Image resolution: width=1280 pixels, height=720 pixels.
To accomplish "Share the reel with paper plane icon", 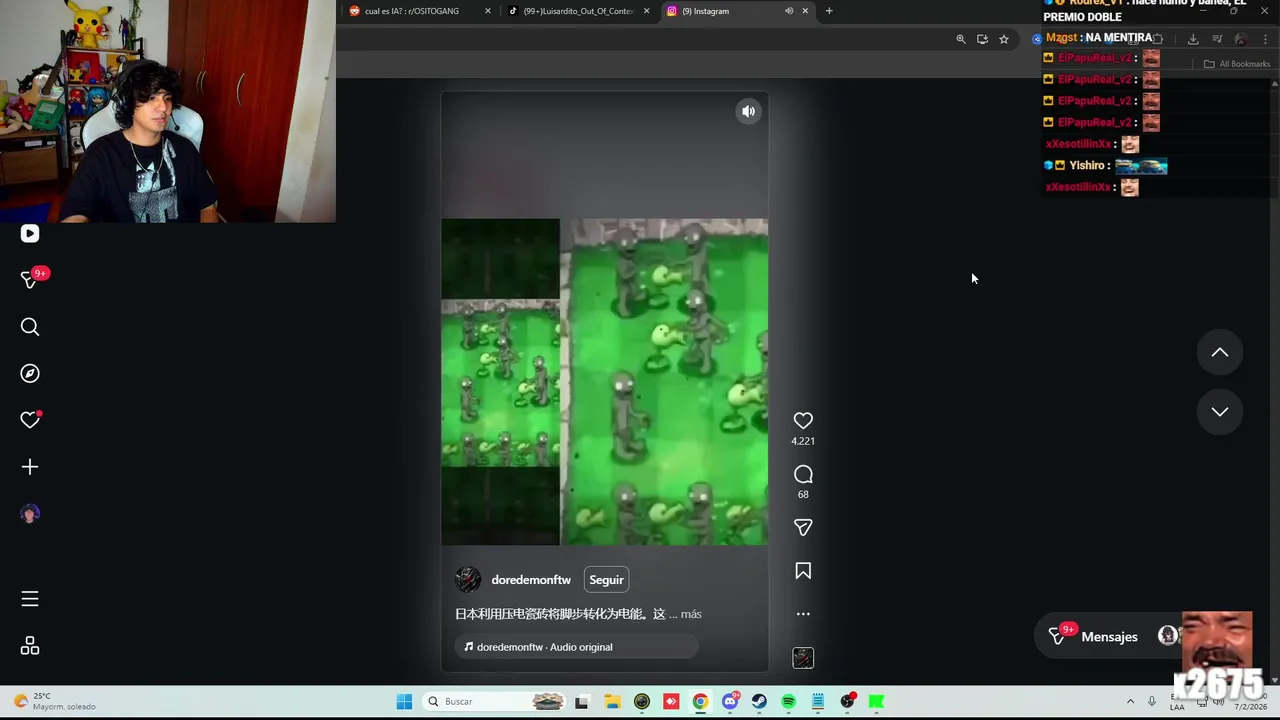I will pyautogui.click(x=803, y=527).
